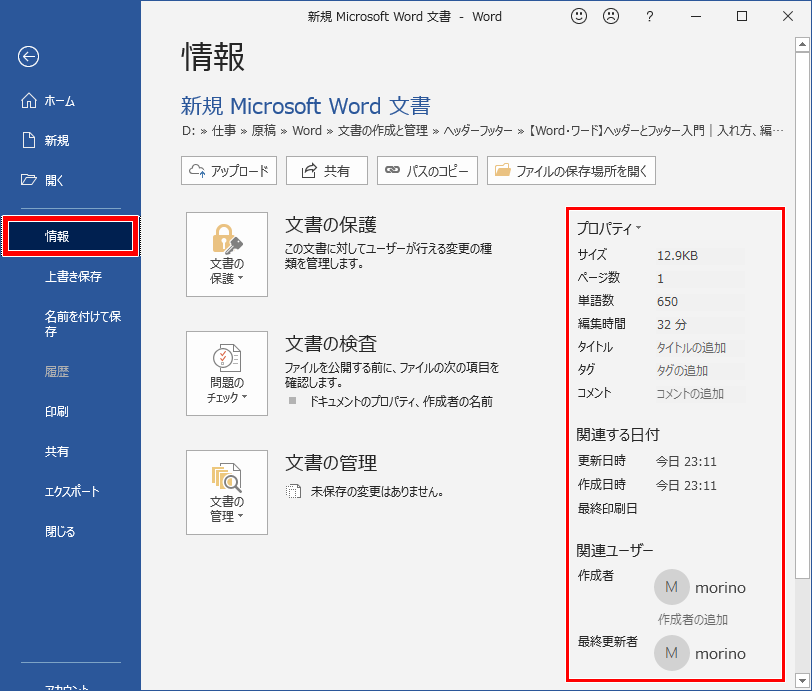Open the 共有 page in the sidebar

point(56,451)
